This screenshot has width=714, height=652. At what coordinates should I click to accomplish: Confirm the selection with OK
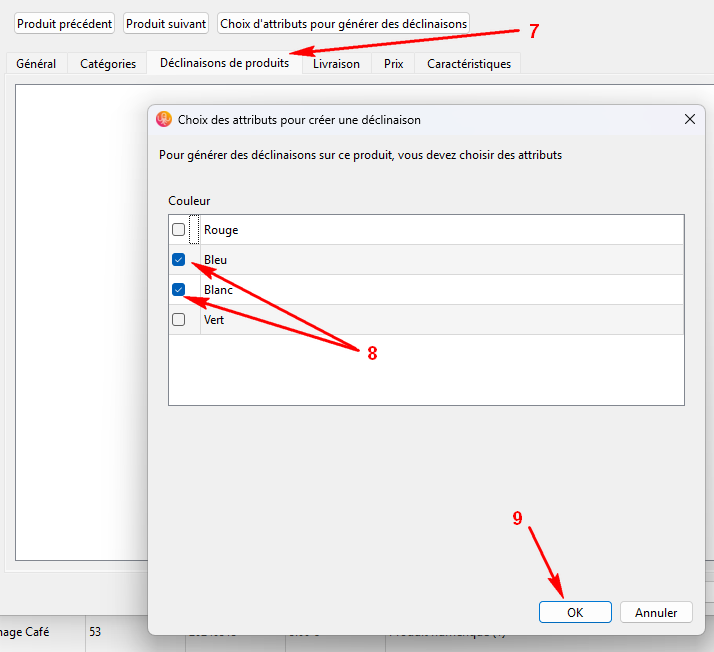point(575,613)
